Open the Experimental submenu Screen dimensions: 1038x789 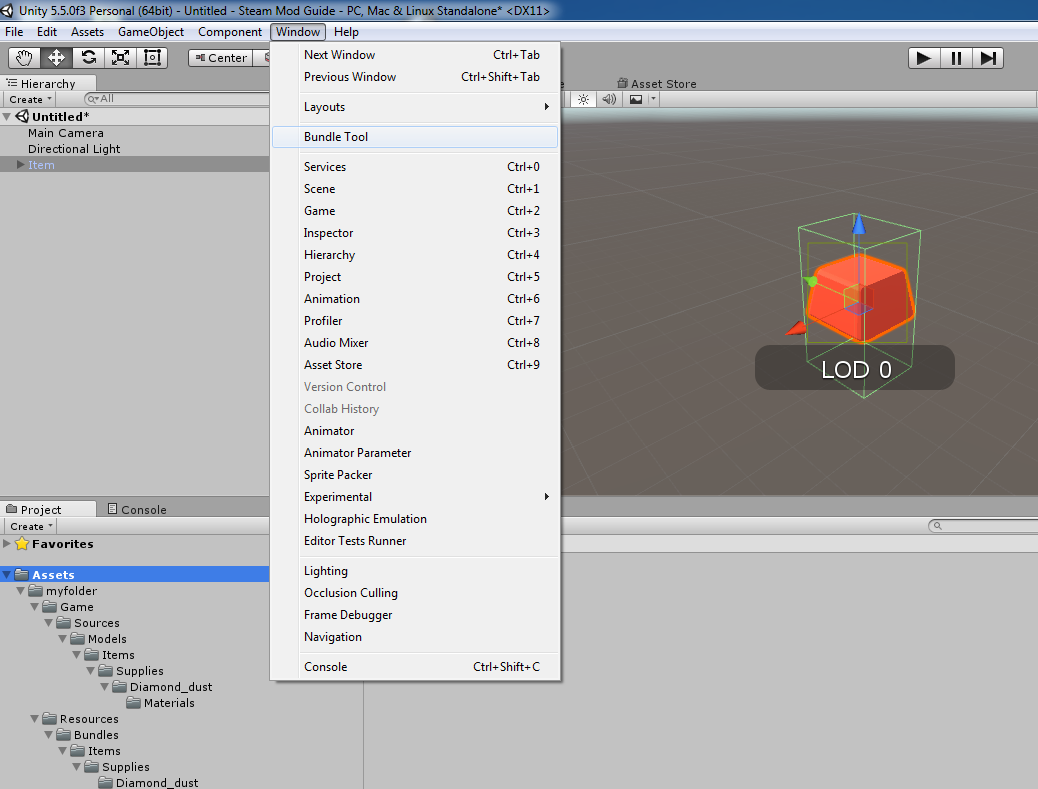coord(415,496)
